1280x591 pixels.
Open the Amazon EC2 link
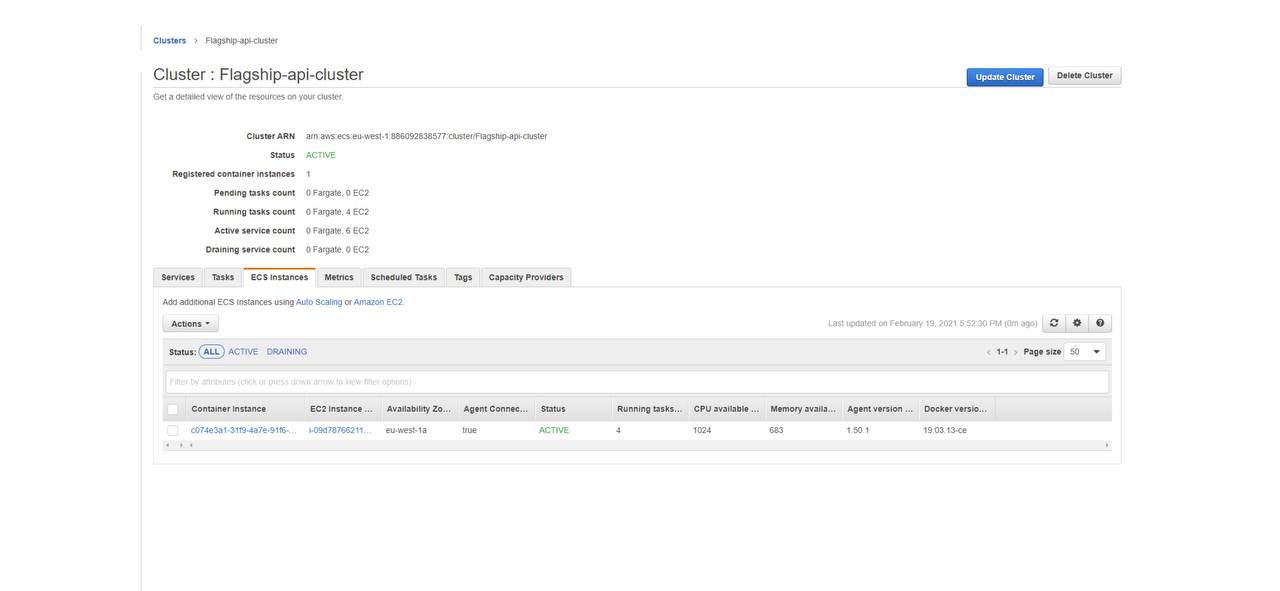[x=378, y=302]
